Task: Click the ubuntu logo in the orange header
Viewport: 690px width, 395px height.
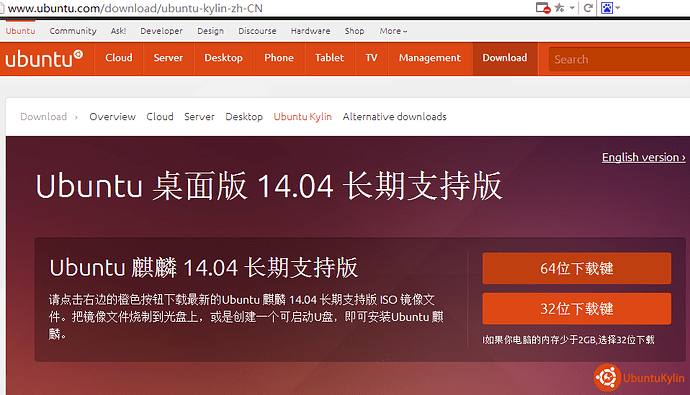Action: [44, 59]
